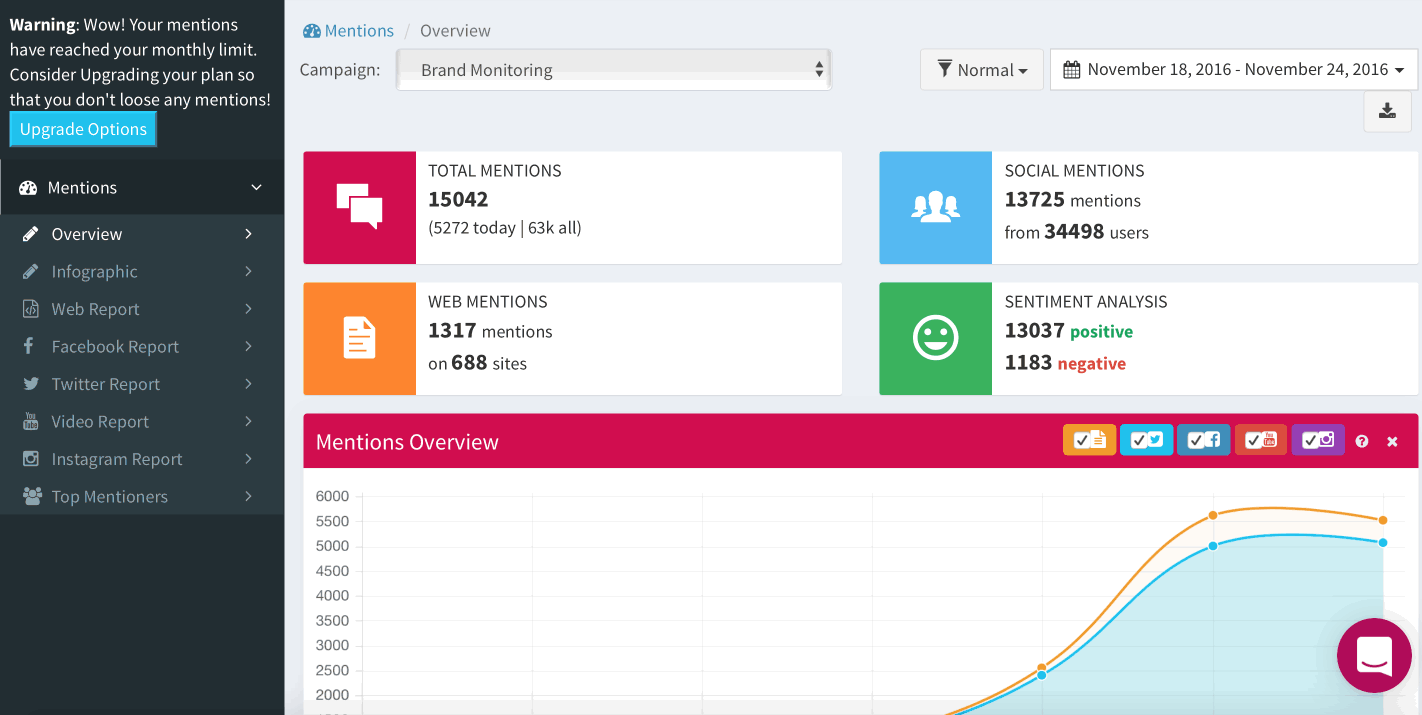
Task: Click the dashboard icon beside Mentions breadcrumb
Action: (312, 31)
